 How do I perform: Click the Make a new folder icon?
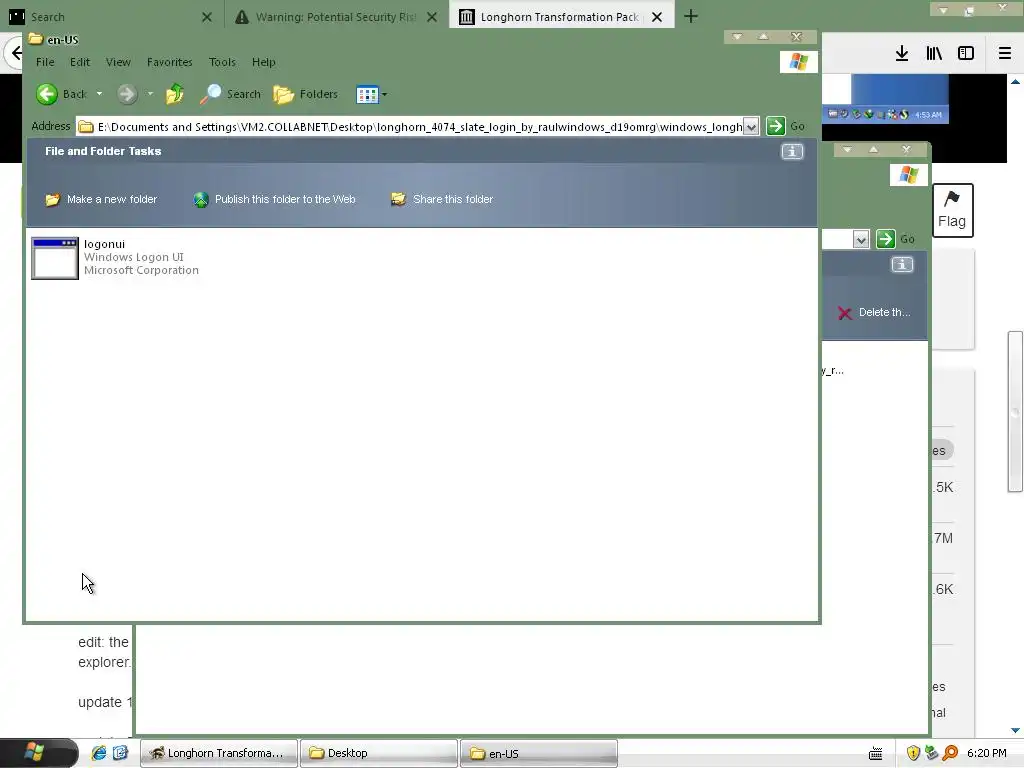pos(52,199)
